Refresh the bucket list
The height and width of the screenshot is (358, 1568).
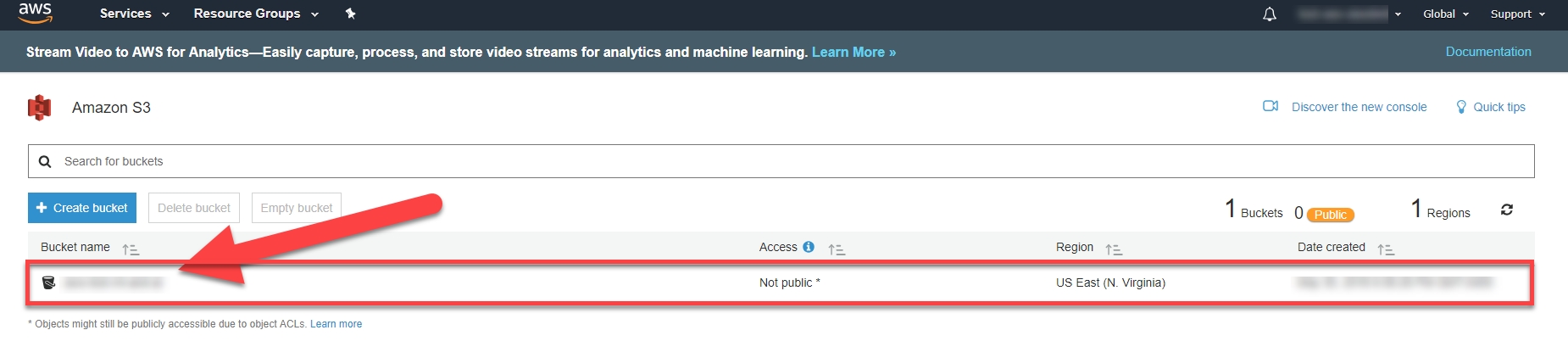click(x=1506, y=210)
